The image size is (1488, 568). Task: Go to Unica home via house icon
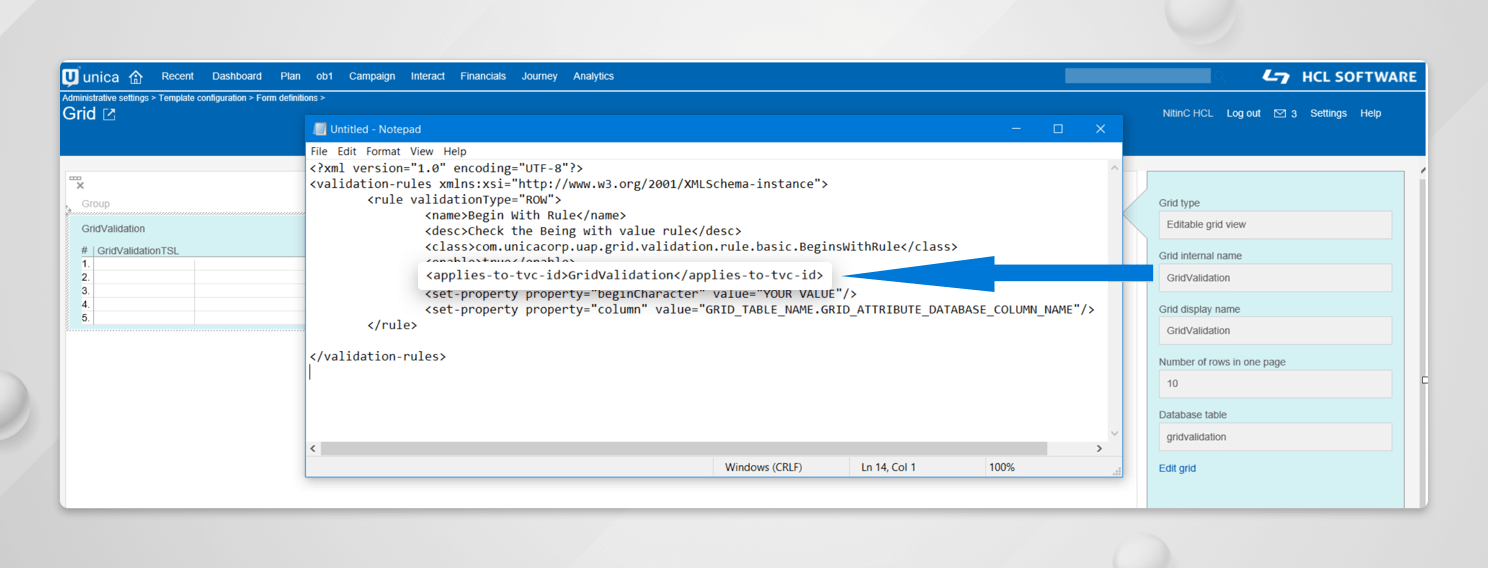(136, 77)
